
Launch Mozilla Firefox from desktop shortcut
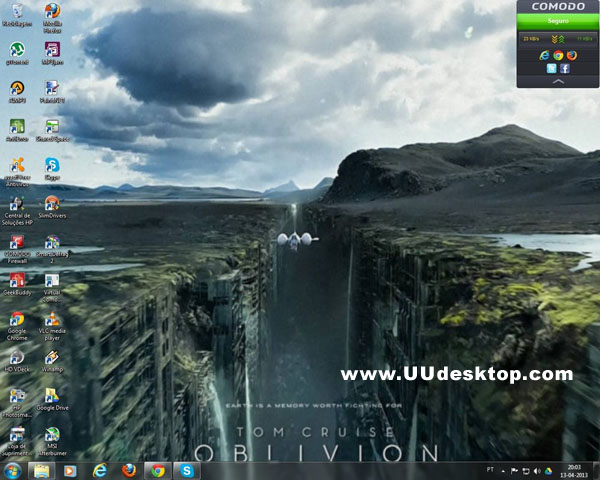(52, 18)
